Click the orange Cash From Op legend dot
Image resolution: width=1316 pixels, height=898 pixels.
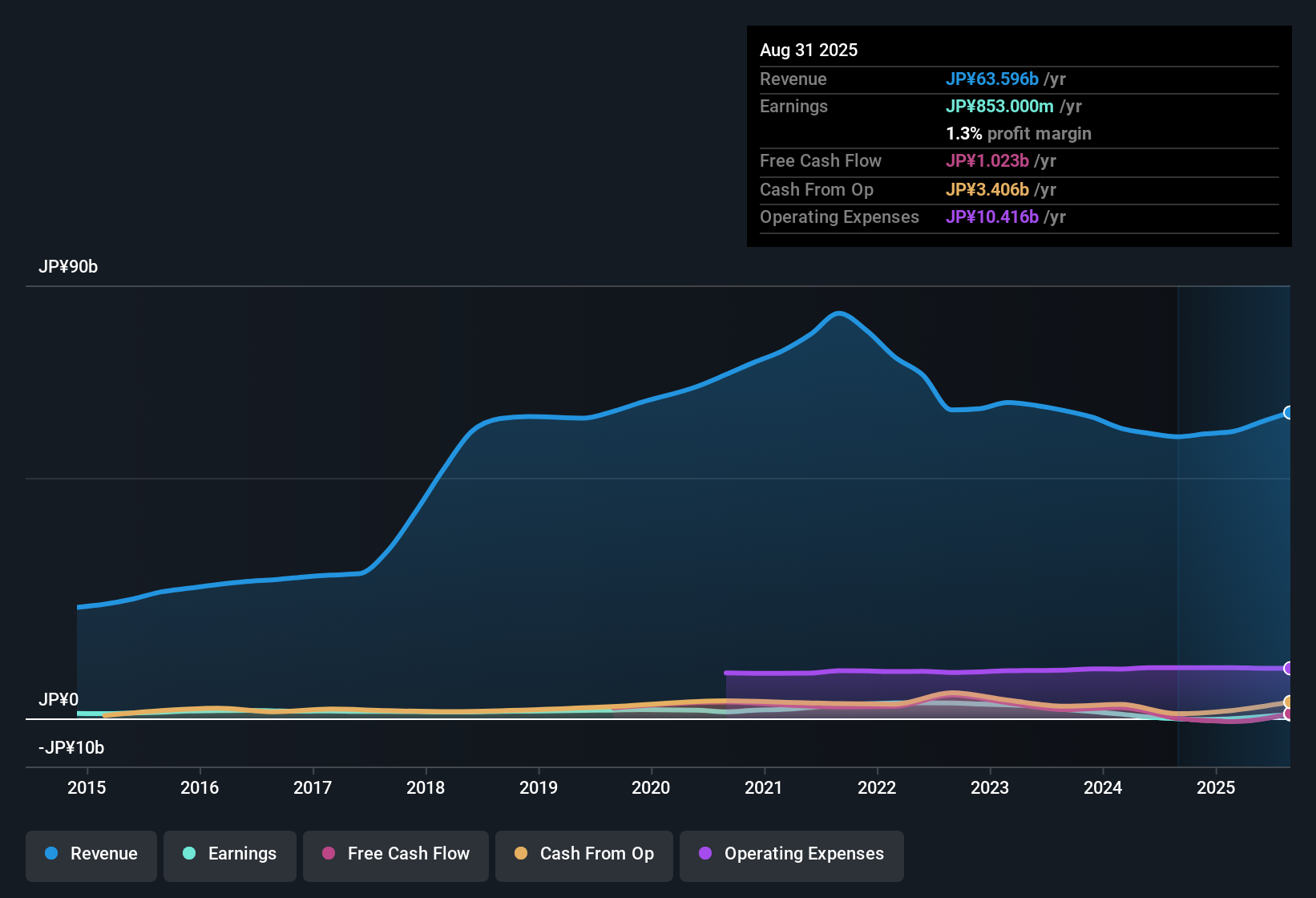pyautogui.click(x=521, y=854)
